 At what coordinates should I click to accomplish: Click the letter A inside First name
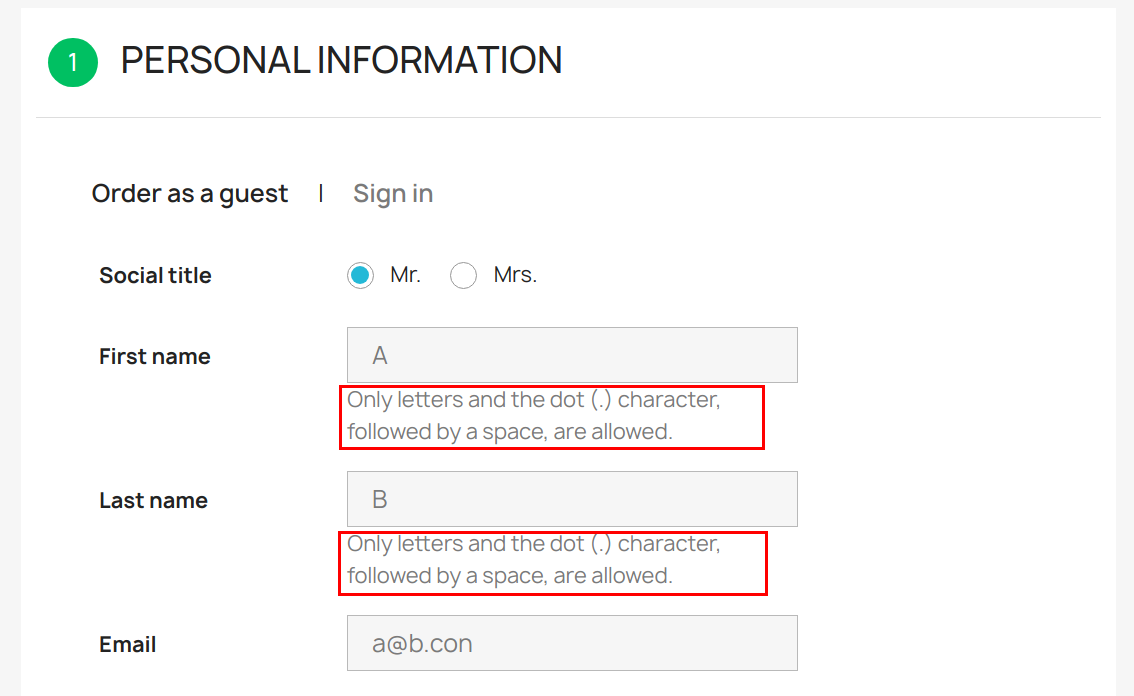pyautogui.click(x=380, y=356)
